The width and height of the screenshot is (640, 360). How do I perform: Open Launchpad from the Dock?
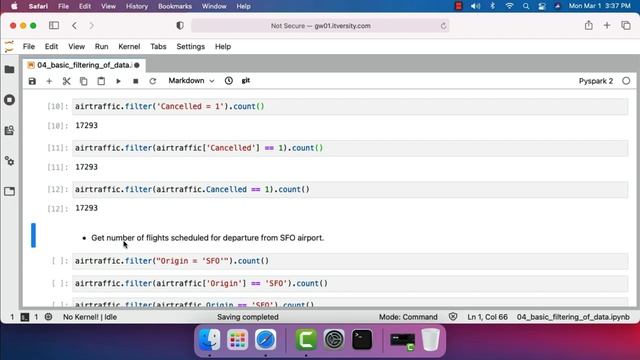(238, 340)
